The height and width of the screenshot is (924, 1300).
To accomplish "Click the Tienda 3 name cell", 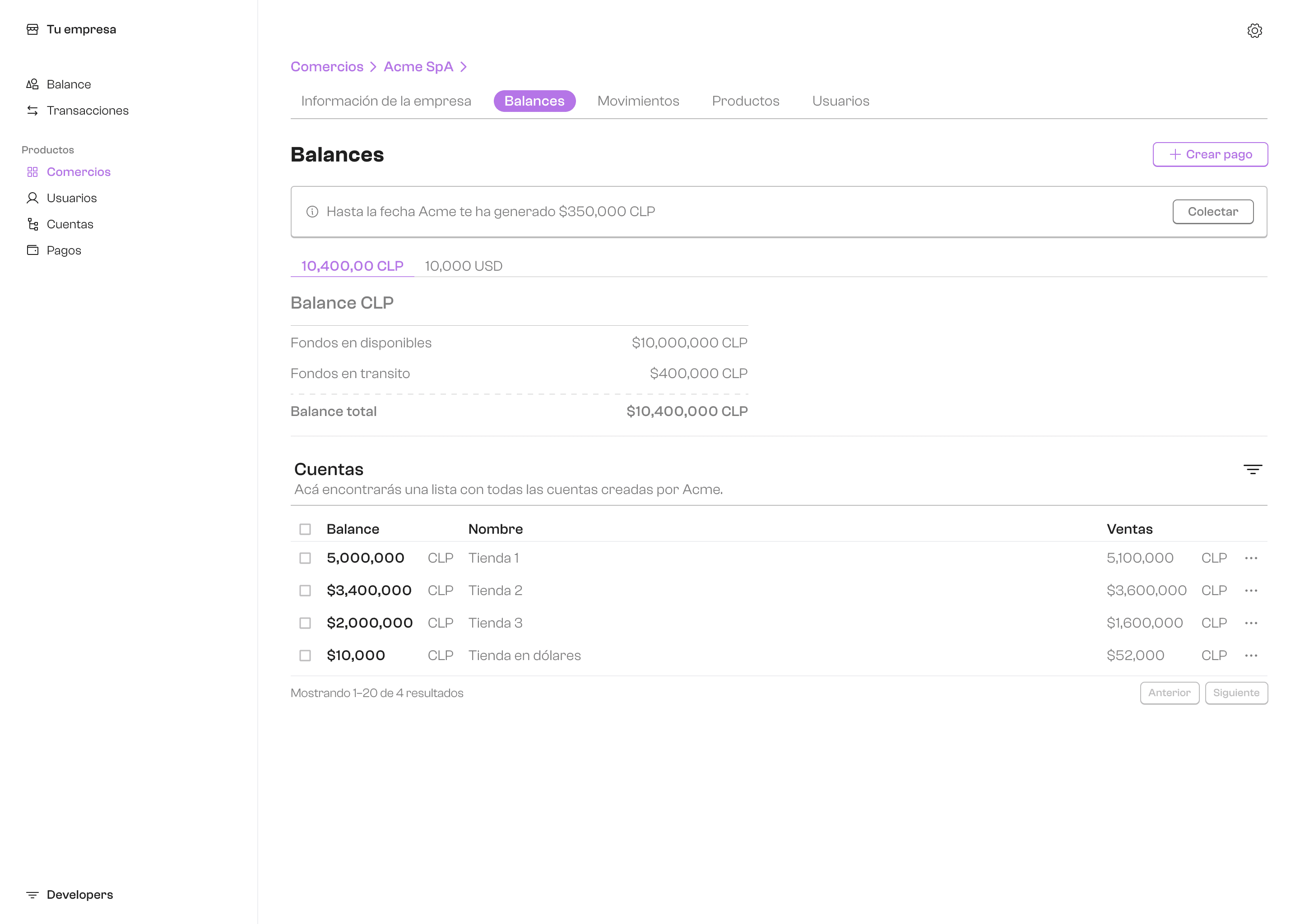I will click(x=495, y=623).
